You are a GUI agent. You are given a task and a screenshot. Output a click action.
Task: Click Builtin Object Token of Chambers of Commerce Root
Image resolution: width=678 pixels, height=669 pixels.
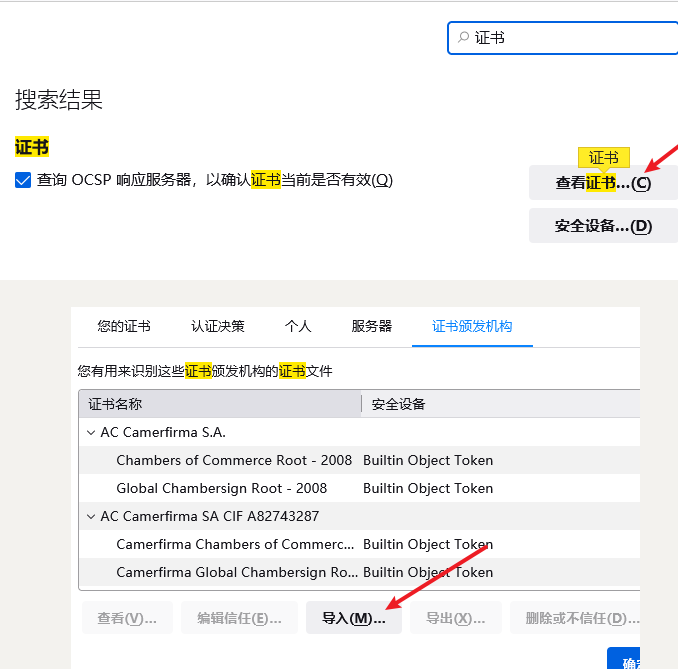[428, 460]
